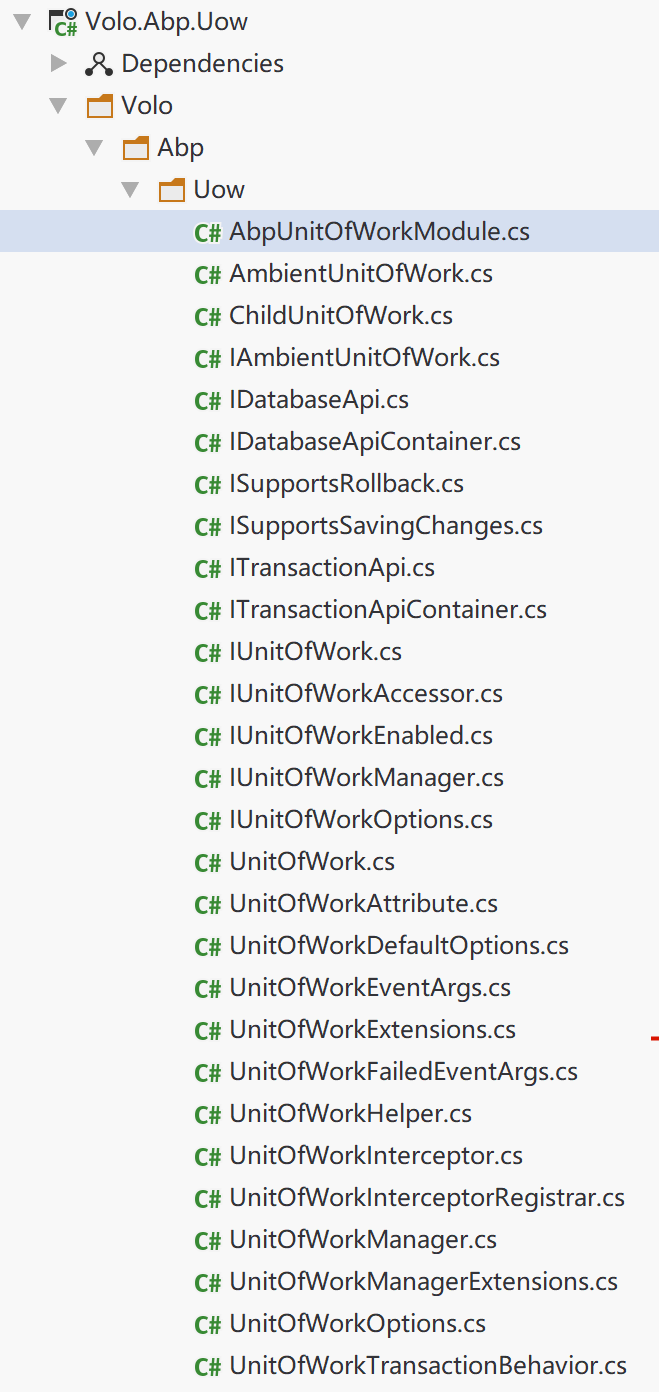Select the file UnitOfWorkExtensions.cs
Viewport: 659px width, 1392px height.
373,1030
